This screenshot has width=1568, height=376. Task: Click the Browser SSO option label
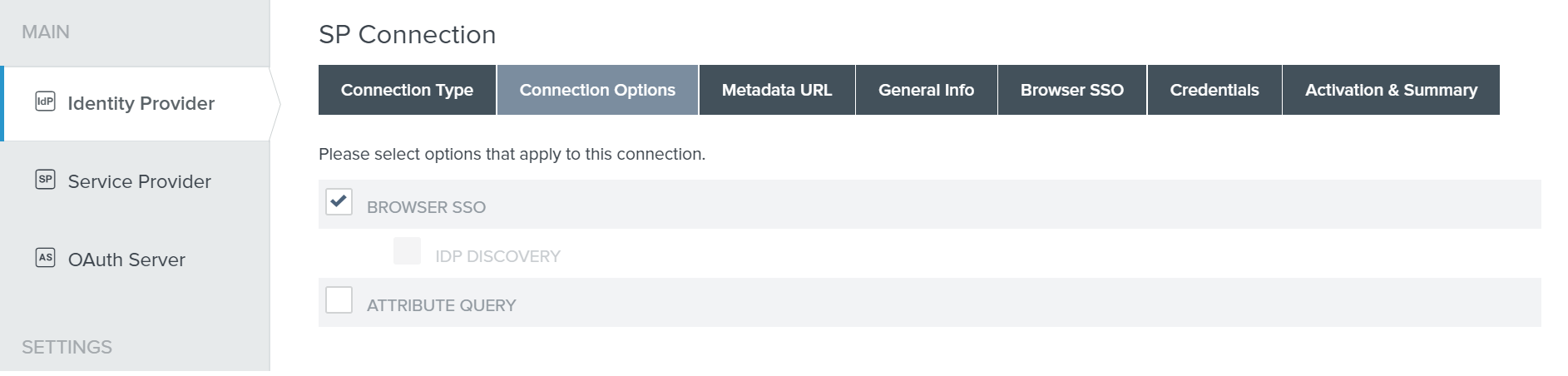click(426, 207)
